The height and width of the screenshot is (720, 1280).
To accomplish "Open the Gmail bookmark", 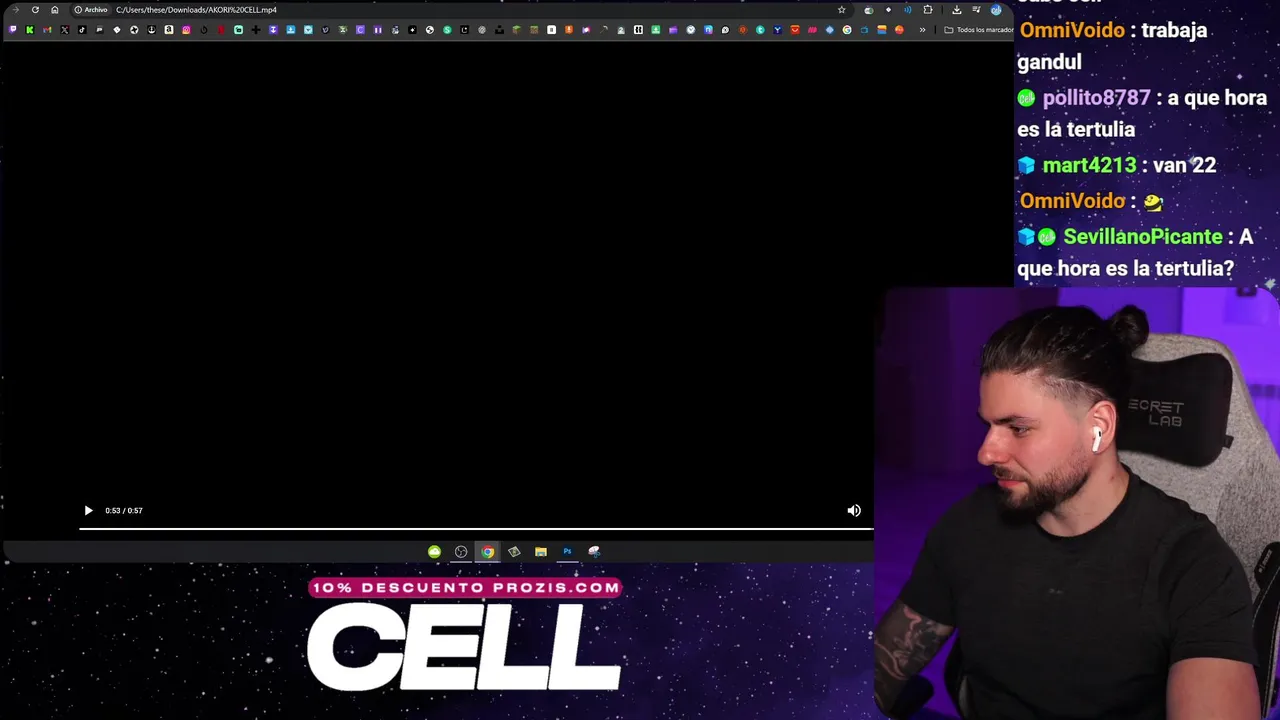I will (x=47, y=30).
